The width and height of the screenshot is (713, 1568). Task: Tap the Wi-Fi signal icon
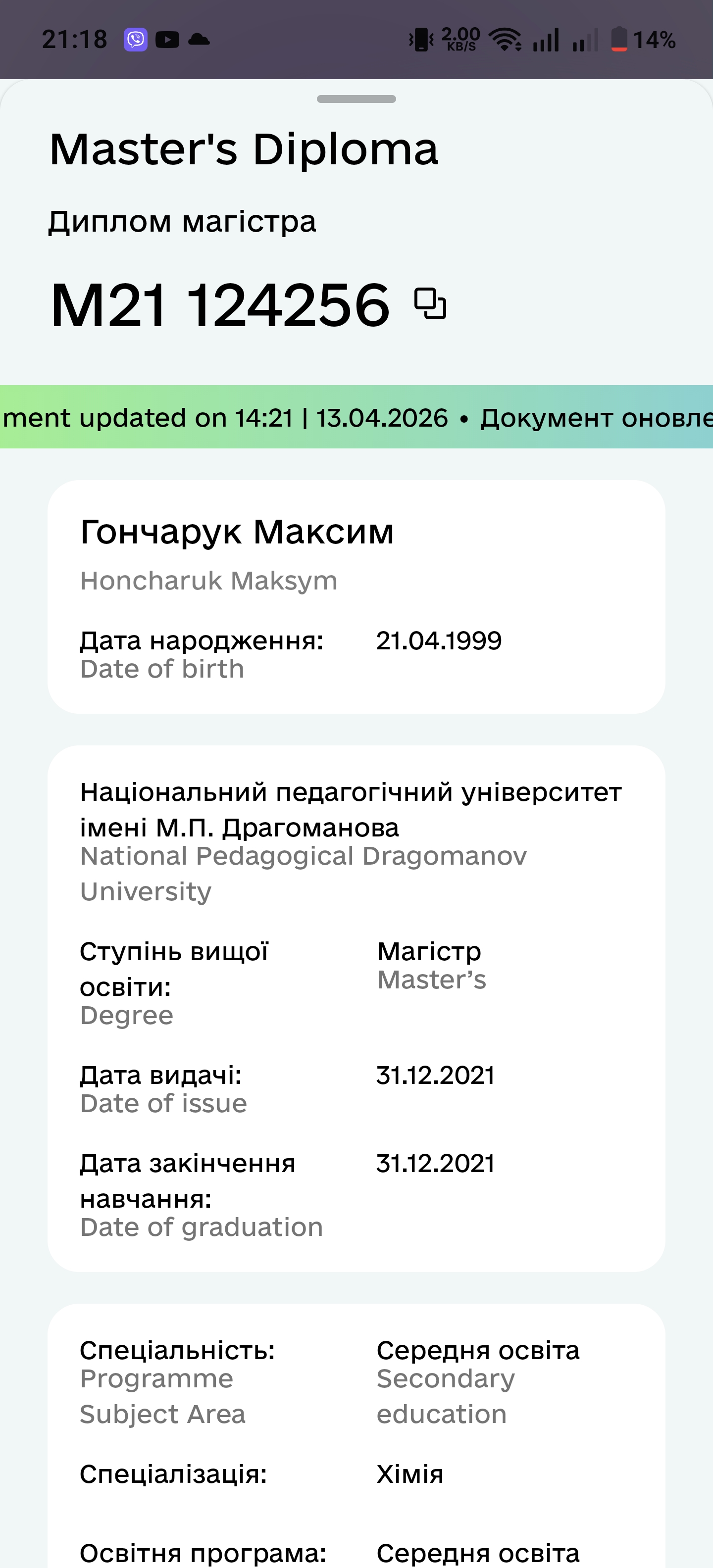[506, 40]
